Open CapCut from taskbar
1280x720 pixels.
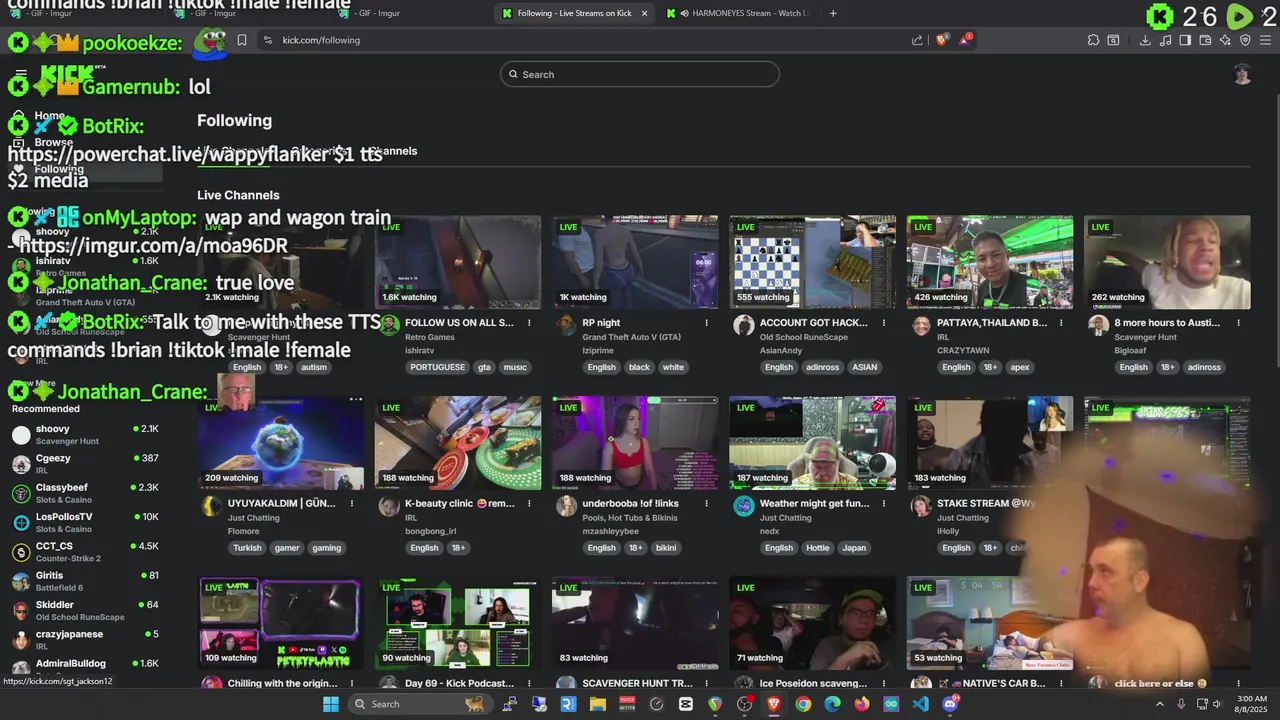[686, 704]
